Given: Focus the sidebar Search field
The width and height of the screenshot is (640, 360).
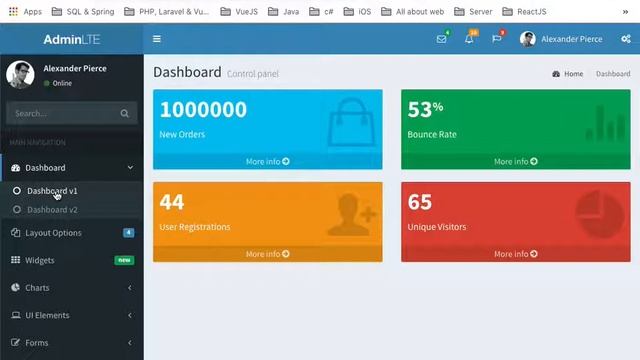Looking at the screenshot, I should click(64, 113).
